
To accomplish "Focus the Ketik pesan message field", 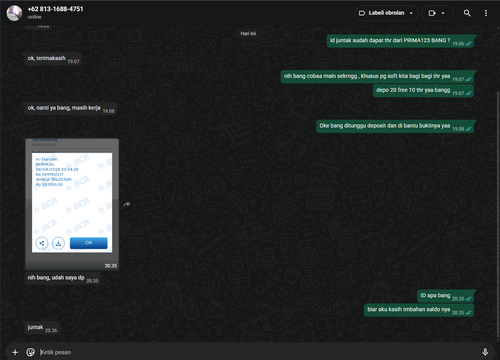I will 257,352.
